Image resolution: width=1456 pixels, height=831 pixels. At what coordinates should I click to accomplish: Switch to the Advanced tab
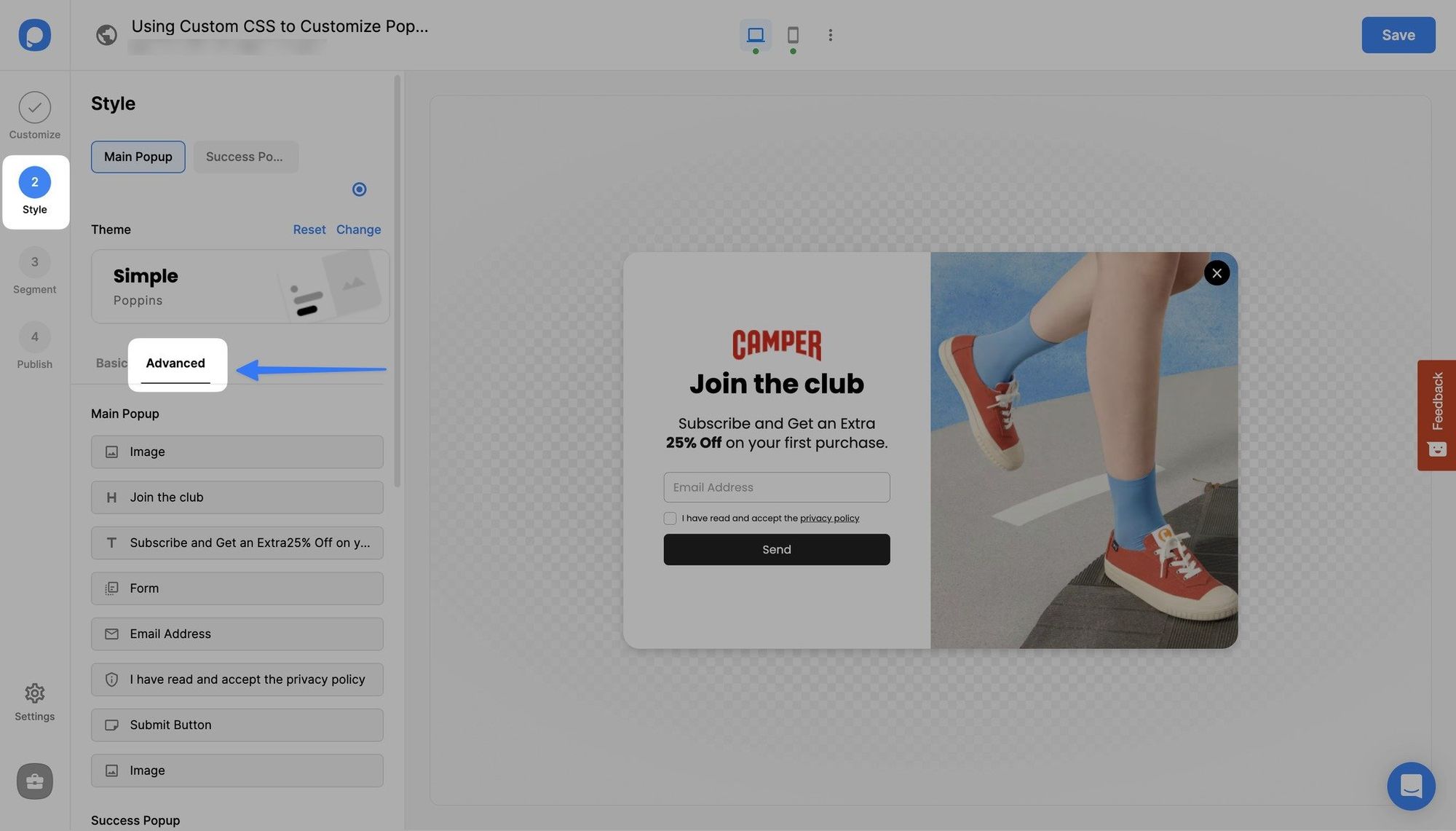click(x=175, y=363)
